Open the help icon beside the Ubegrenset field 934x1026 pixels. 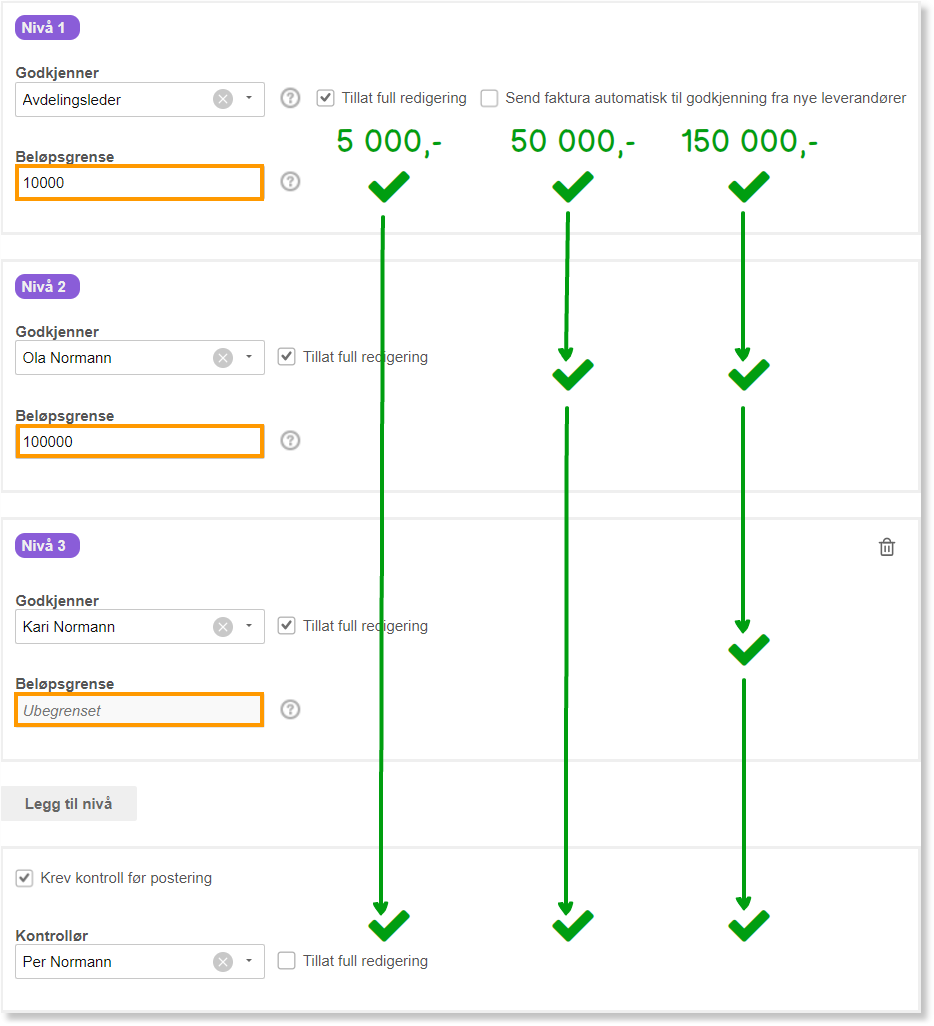[290, 709]
